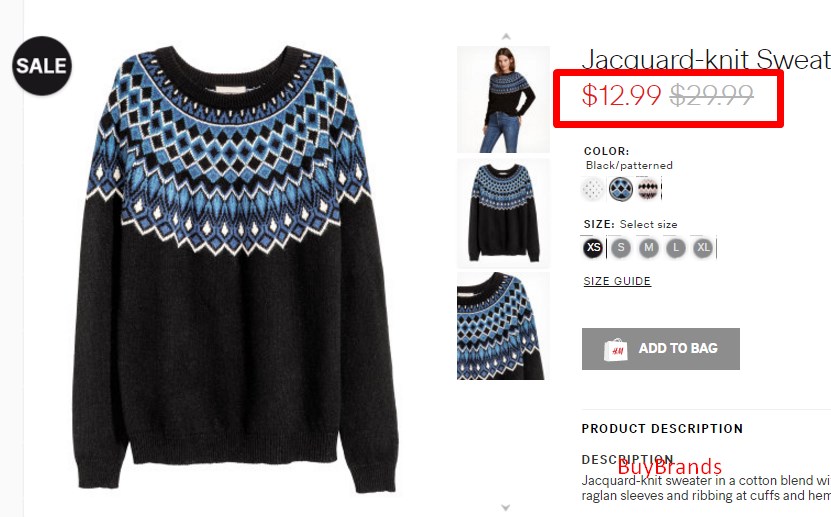Image resolution: width=831 pixels, height=517 pixels.
Task: Click the ADD TO BAG button
Action: point(661,349)
